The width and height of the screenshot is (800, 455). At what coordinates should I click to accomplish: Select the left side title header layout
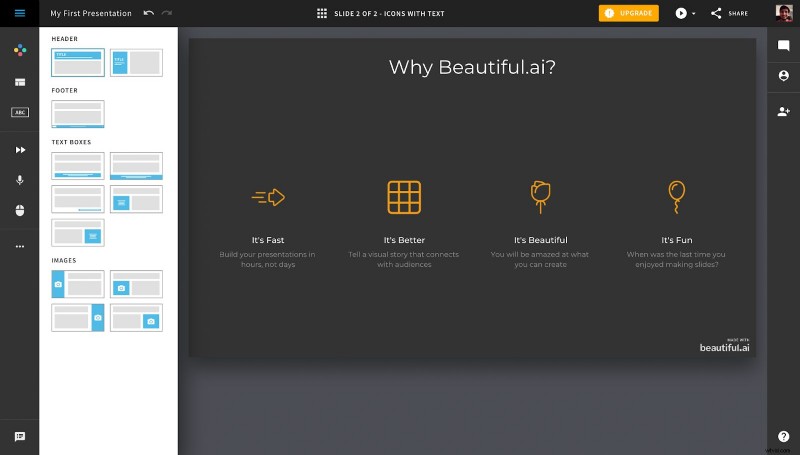tap(136, 63)
